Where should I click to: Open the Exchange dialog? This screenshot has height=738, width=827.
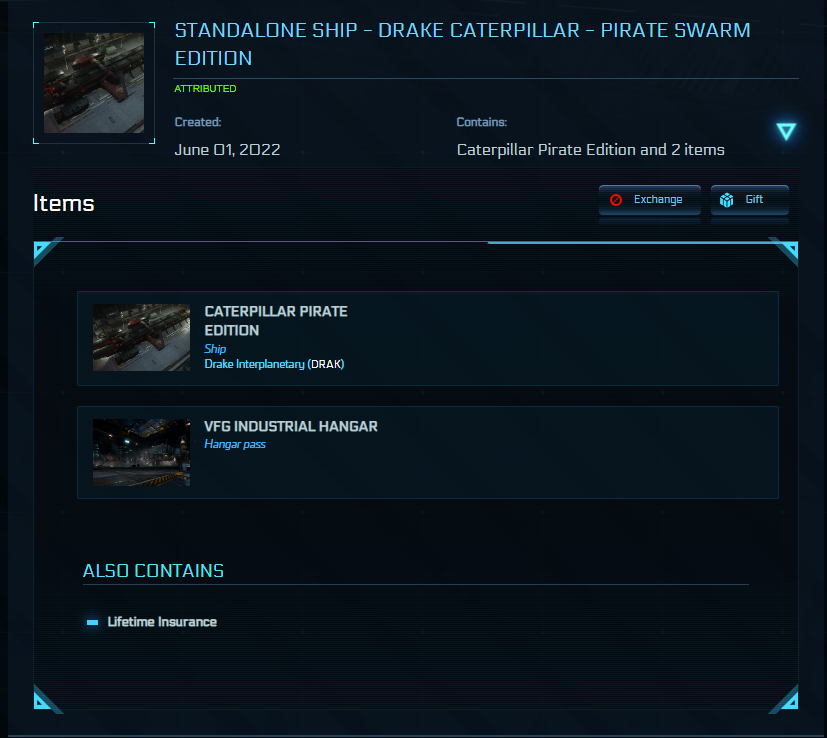click(x=649, y=200)
